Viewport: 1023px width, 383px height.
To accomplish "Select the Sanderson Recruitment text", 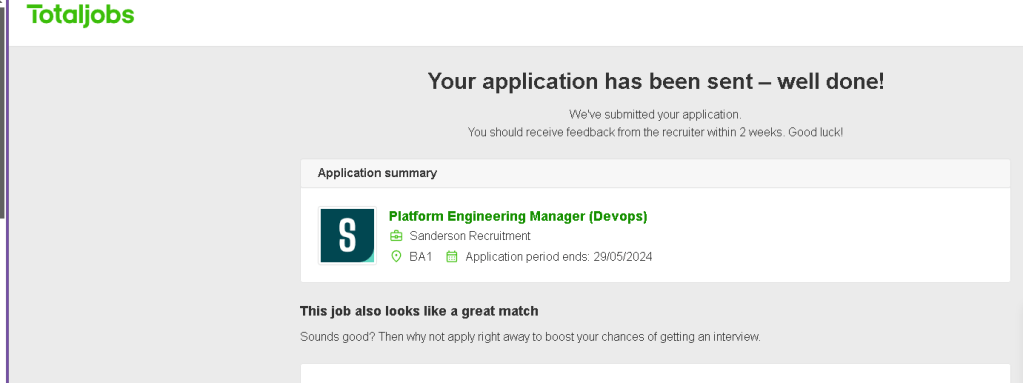I will [x=470, y=236].
